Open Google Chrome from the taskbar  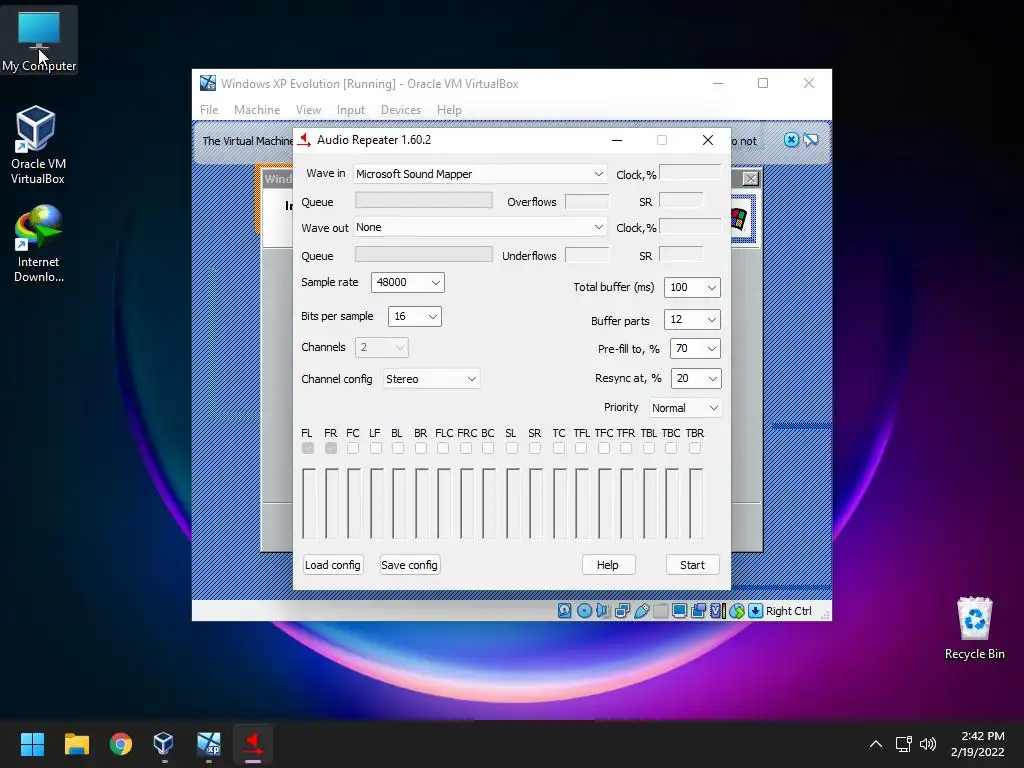[x=121, y=744]
